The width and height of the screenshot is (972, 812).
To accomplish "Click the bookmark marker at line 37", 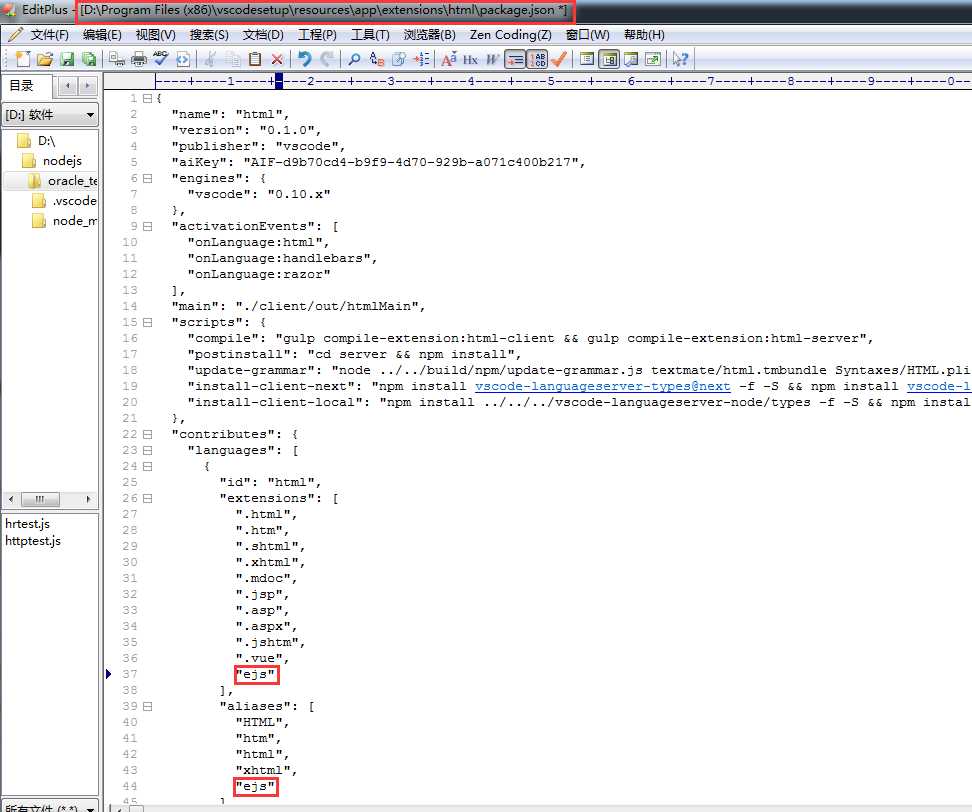I will pos(108,674).
